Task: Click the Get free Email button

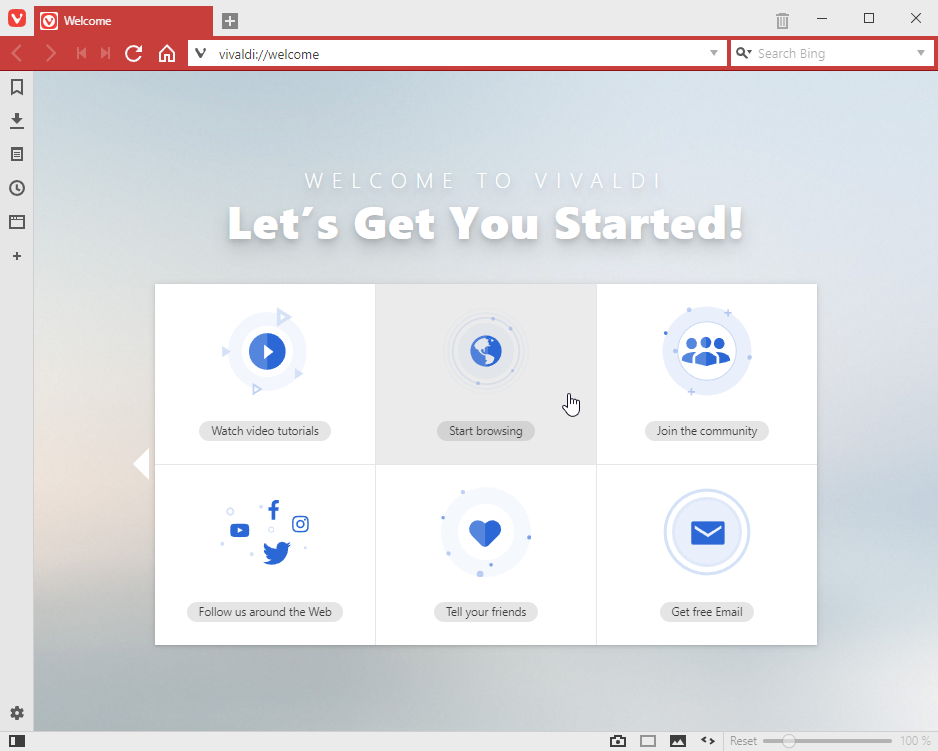Action: [706, 612]
